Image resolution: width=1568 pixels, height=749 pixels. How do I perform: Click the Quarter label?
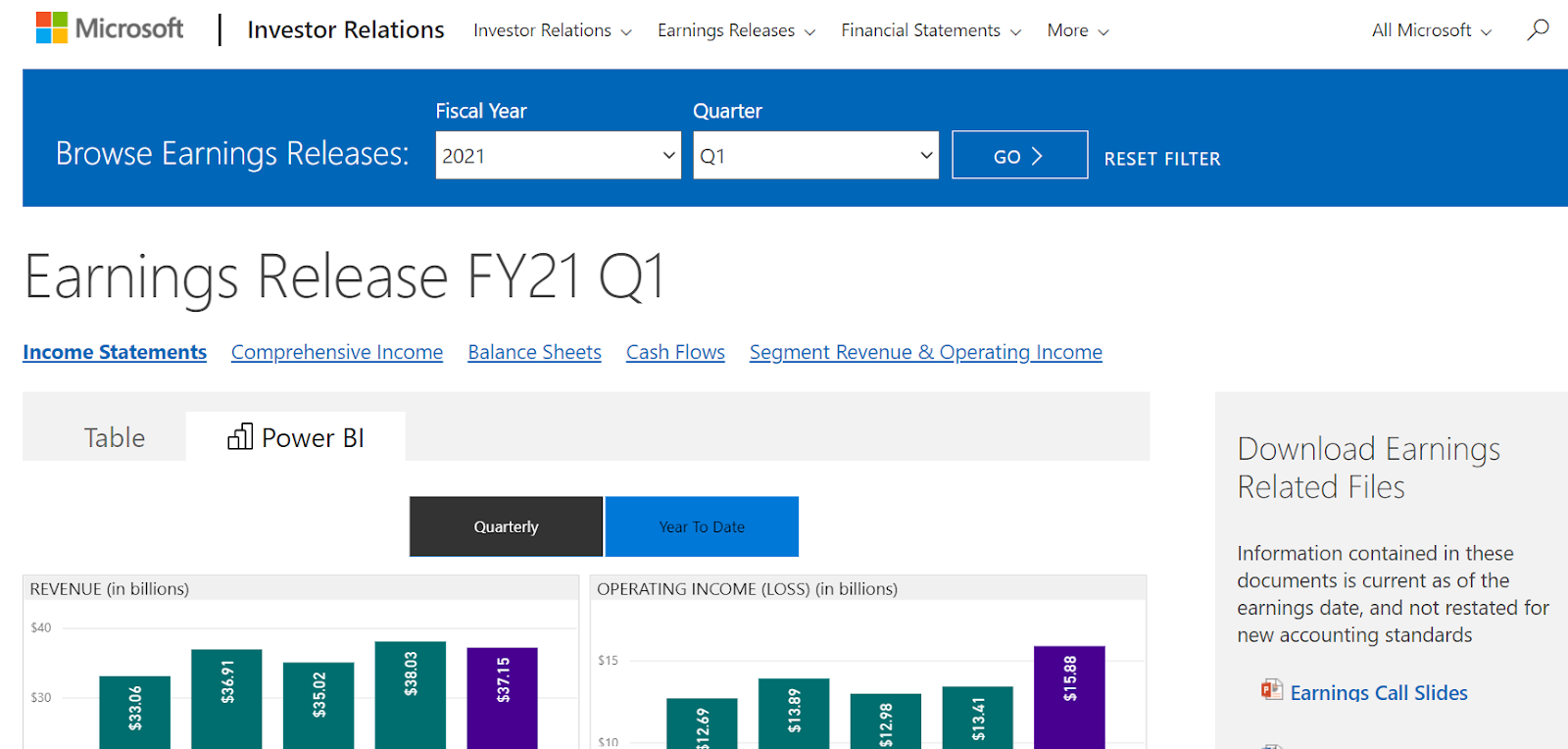click(727, 111)
